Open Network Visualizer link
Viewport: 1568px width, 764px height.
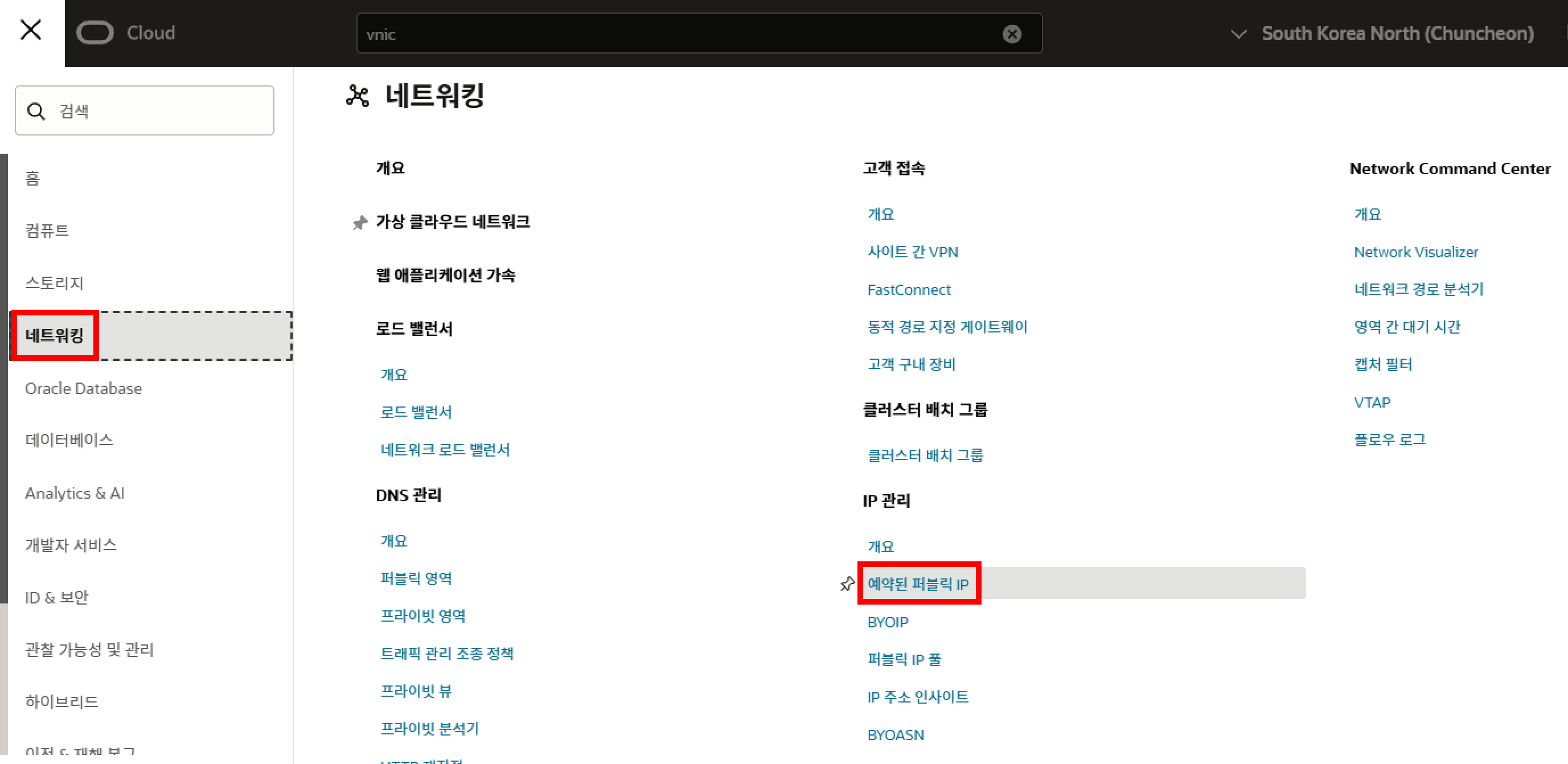click(1415, 252)
